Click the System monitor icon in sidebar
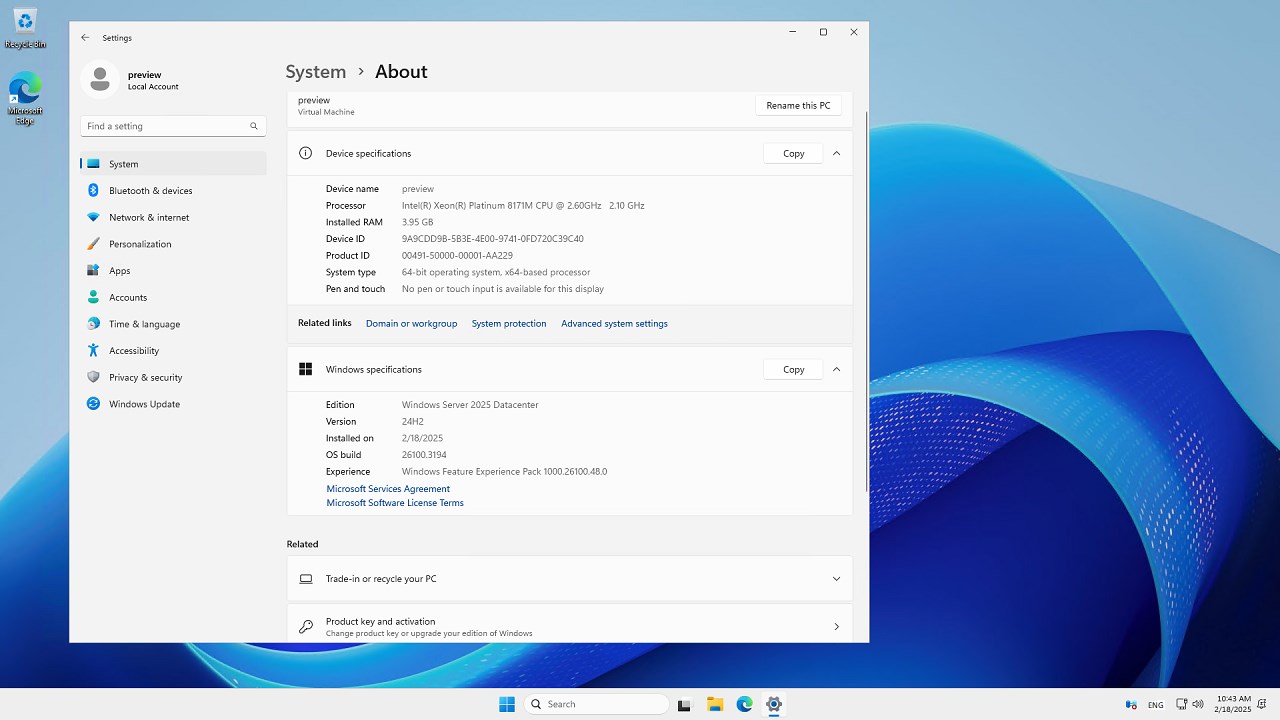Viewport: 1280px width, 720px height. click(x=93, y=164)
